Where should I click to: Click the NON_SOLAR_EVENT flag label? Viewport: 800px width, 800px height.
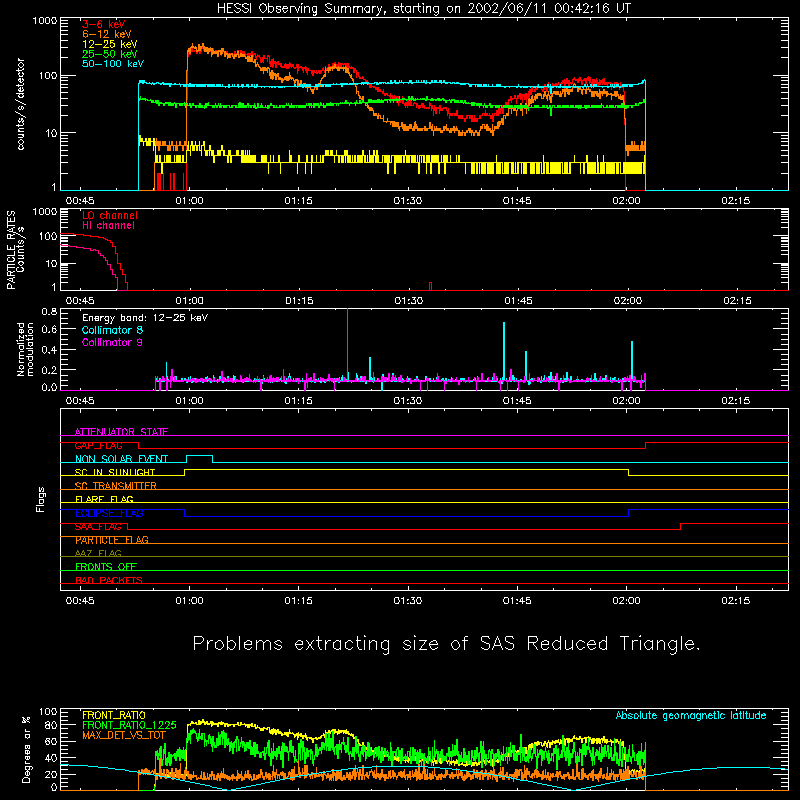coord(121,459)
